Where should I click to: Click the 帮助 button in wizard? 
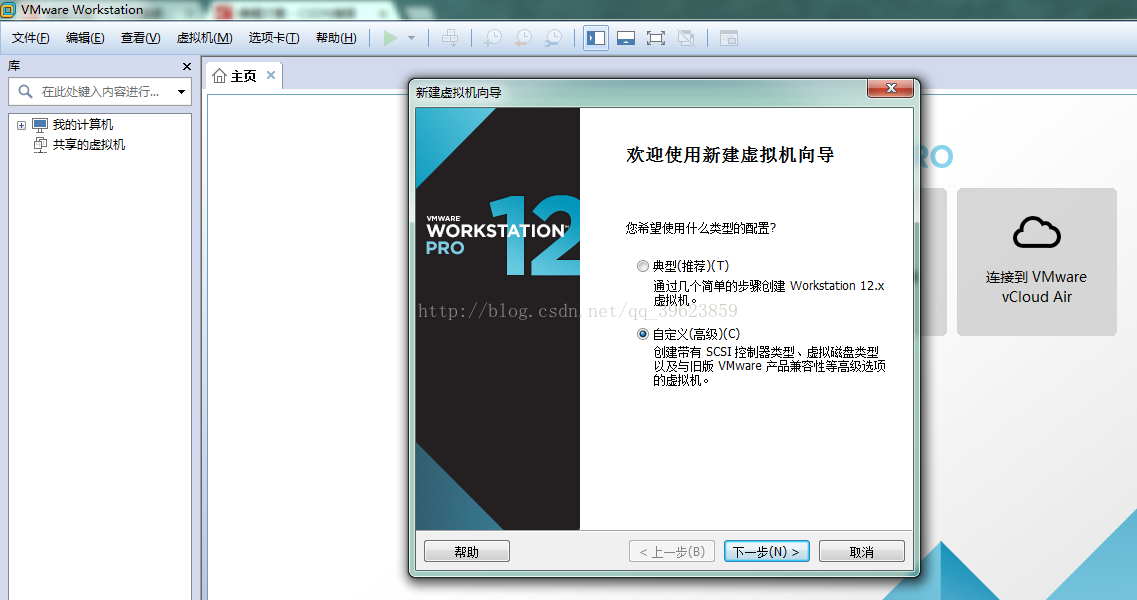[466, 551]
